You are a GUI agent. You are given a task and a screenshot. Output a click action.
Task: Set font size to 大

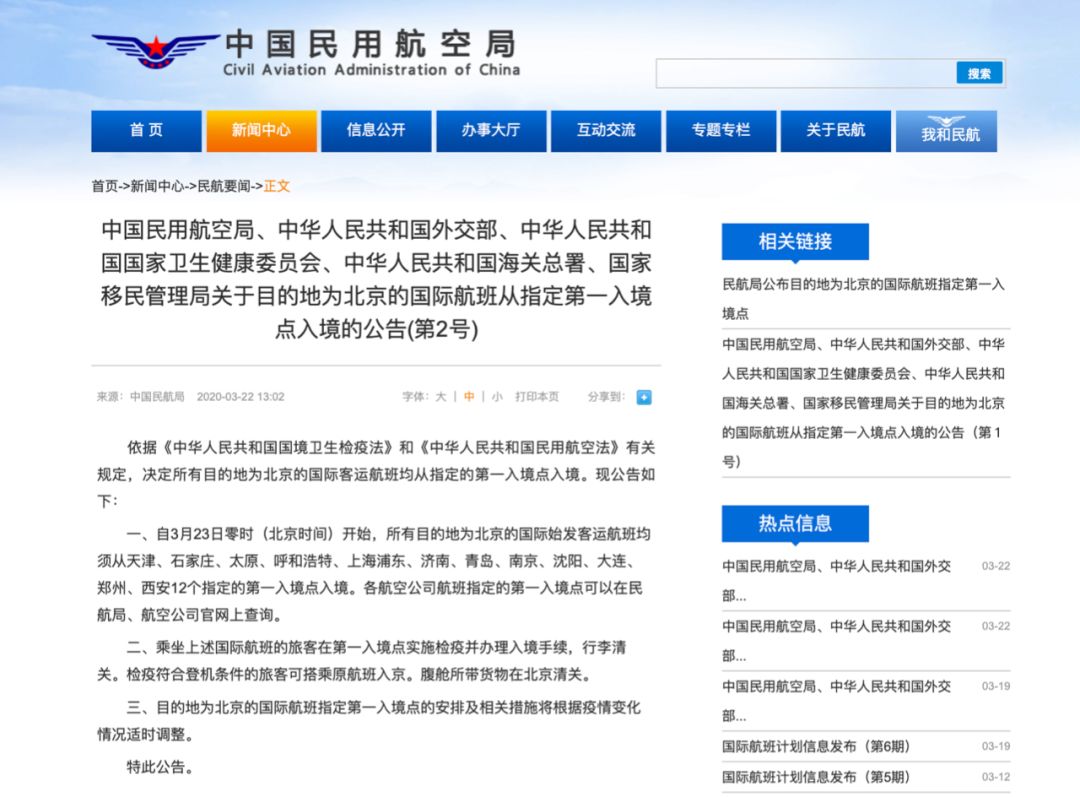(441, 397)
